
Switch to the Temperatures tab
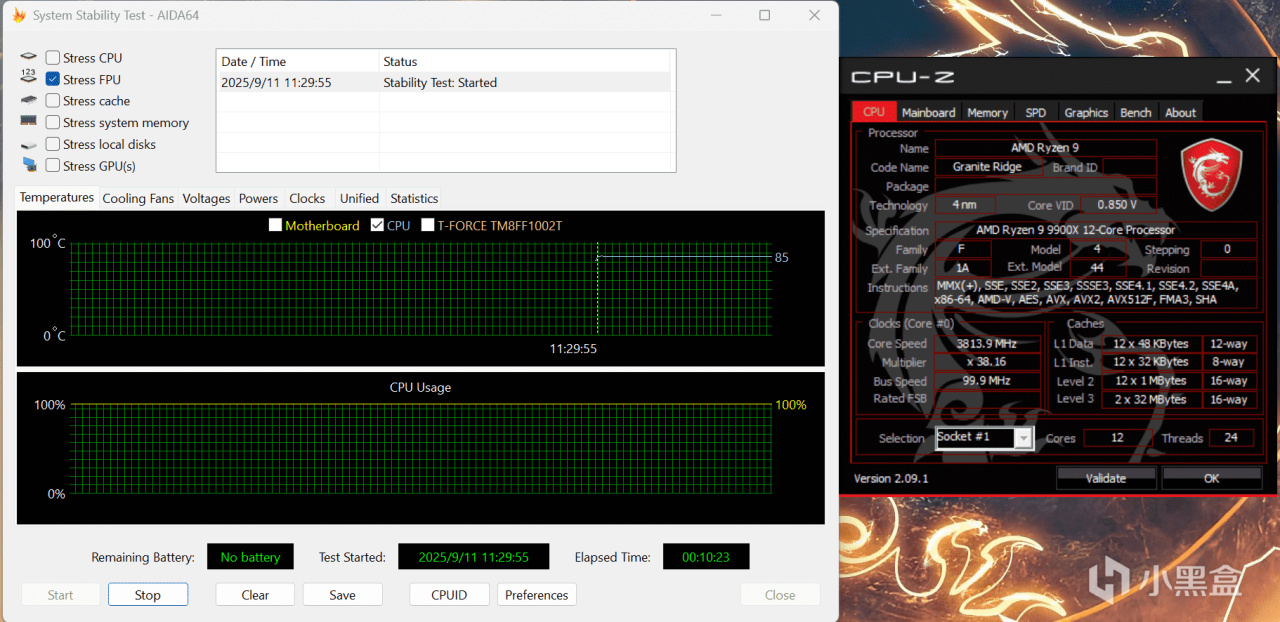pyautogui.click(x=57, y=197)
